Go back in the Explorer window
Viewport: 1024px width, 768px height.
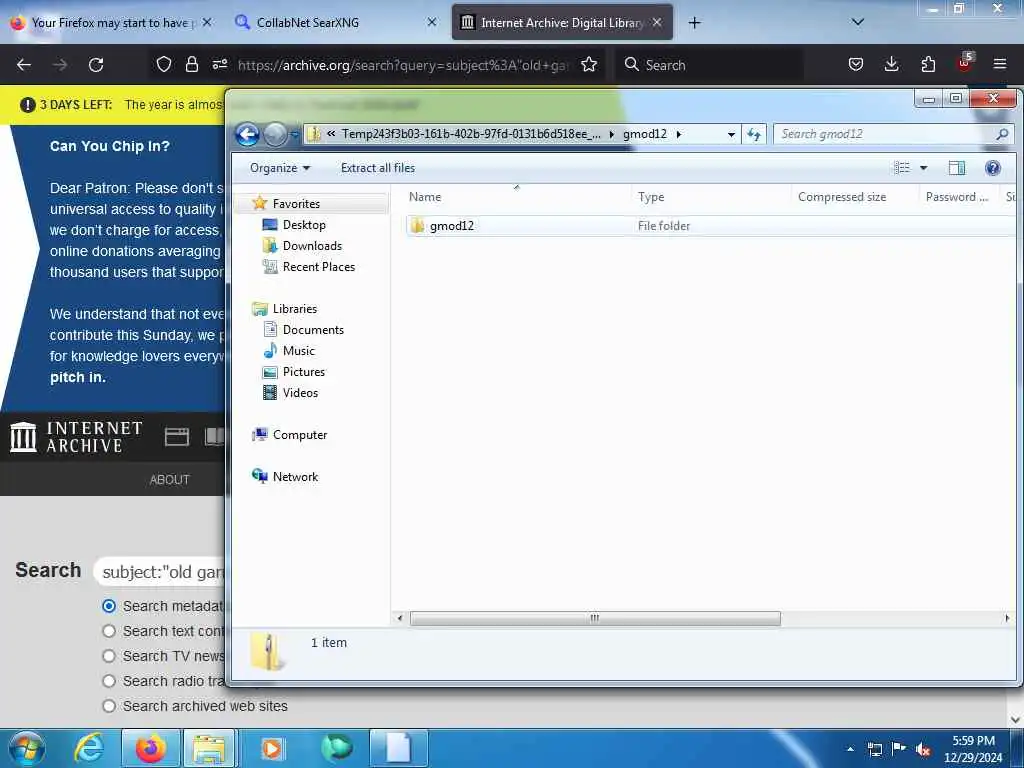point(248,135)
